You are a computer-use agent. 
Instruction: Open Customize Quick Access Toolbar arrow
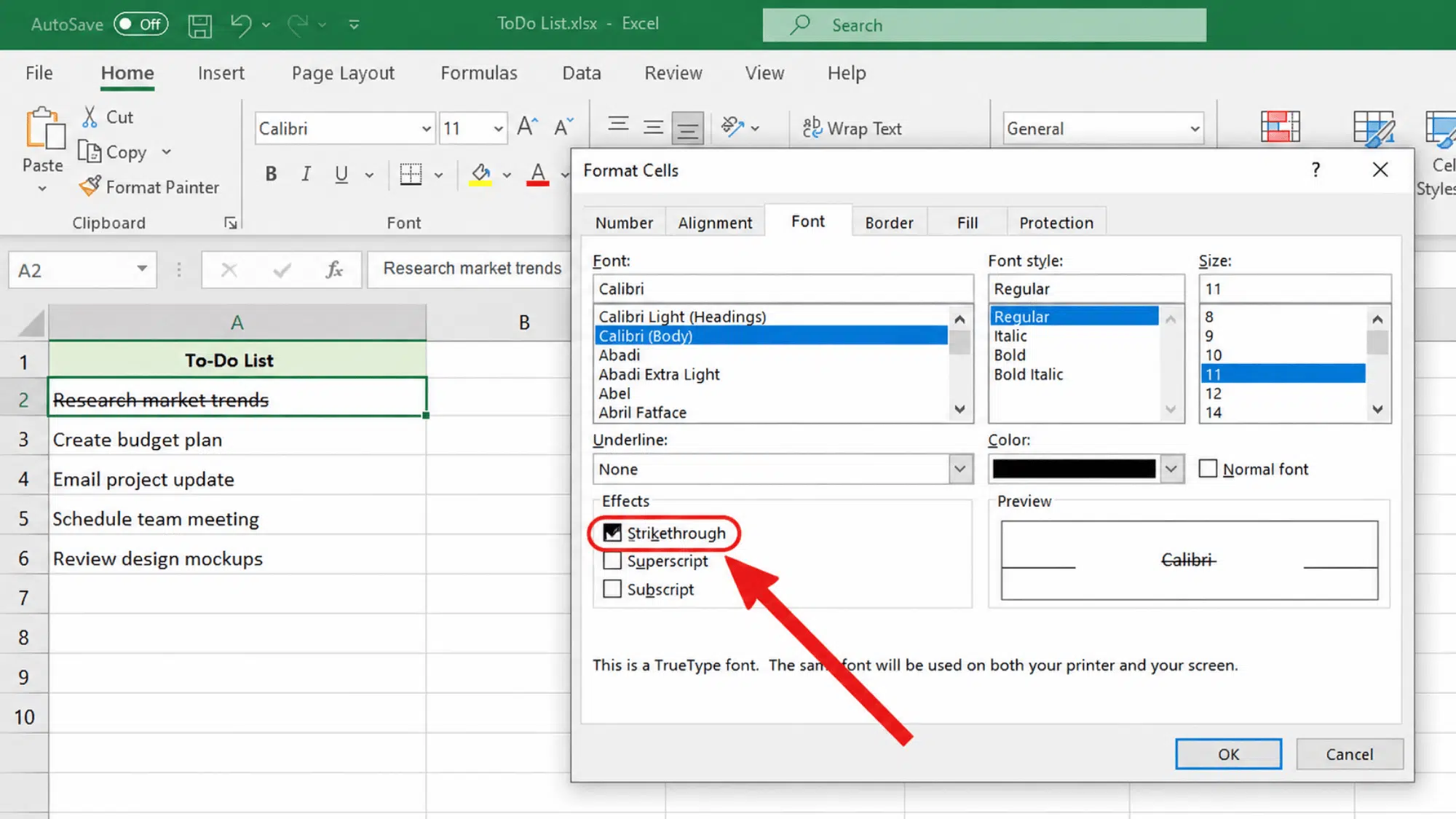pos(354,25)
